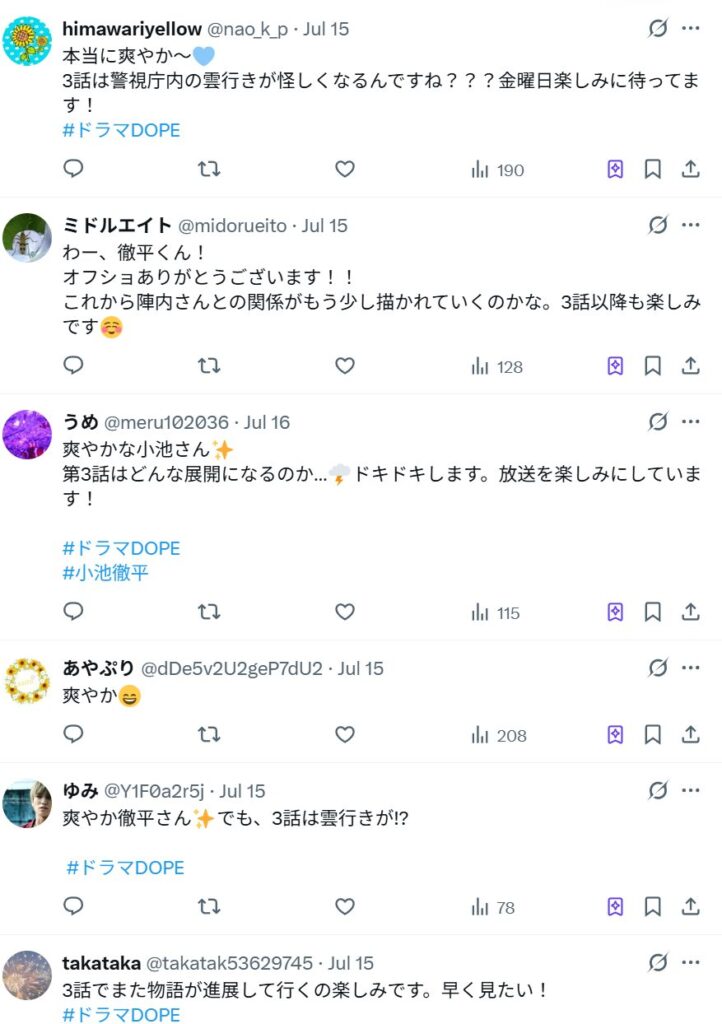Share himawariyellow's tweet

690,170
